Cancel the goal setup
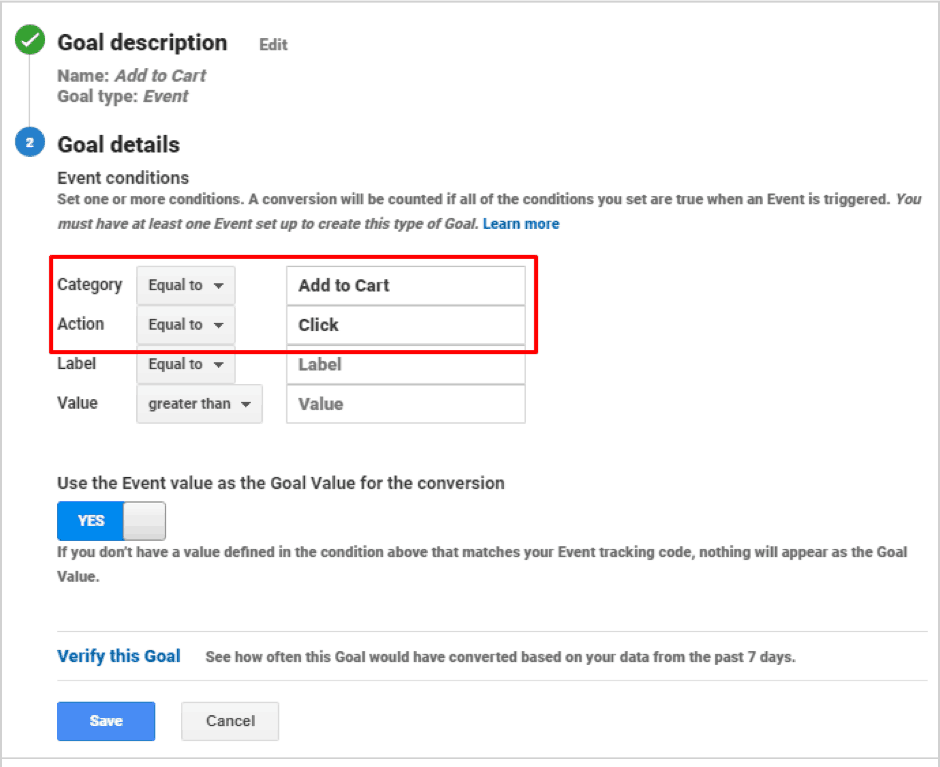 [230, 721]
